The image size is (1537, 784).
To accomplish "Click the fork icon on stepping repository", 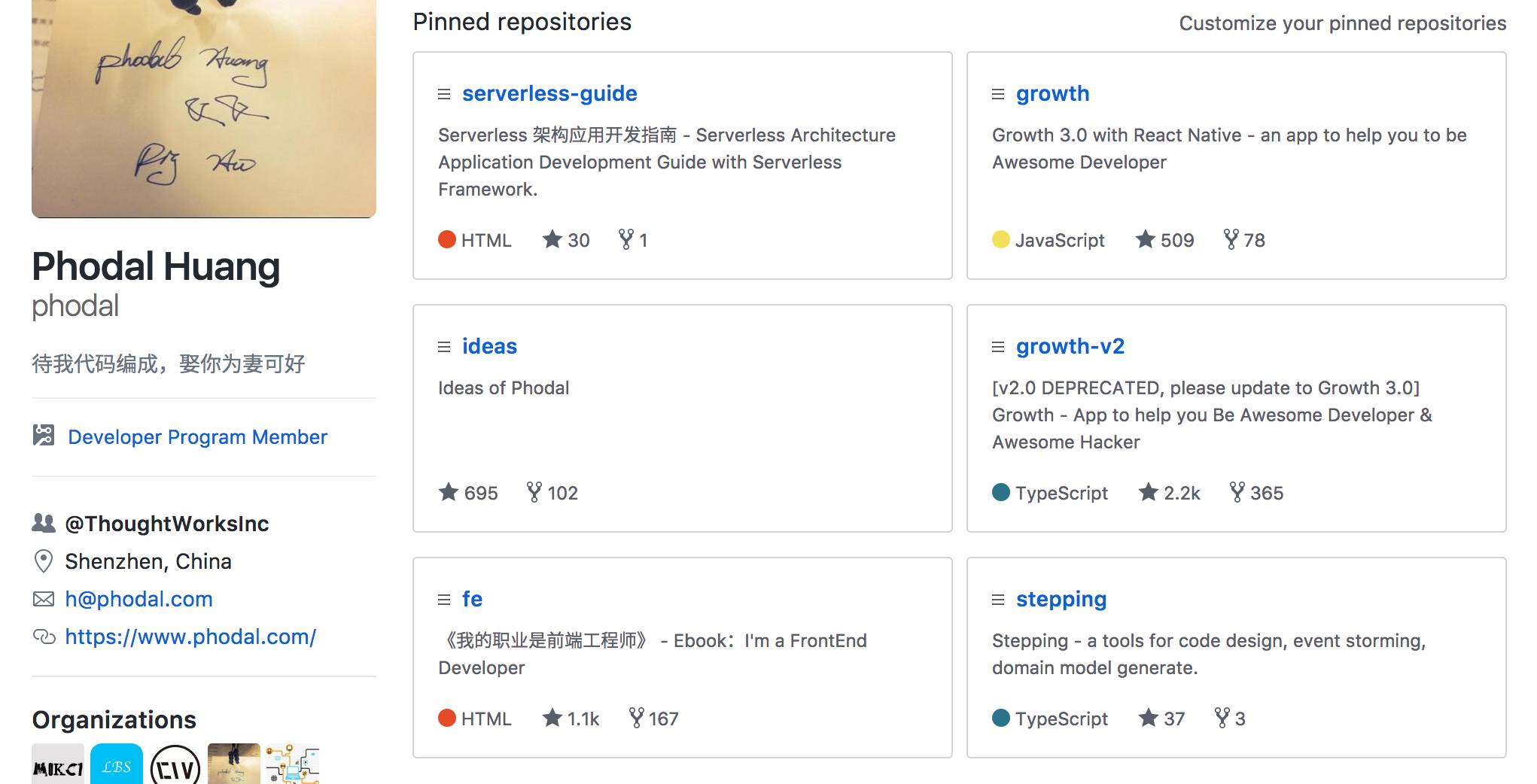I will [x=1222, y=718].
